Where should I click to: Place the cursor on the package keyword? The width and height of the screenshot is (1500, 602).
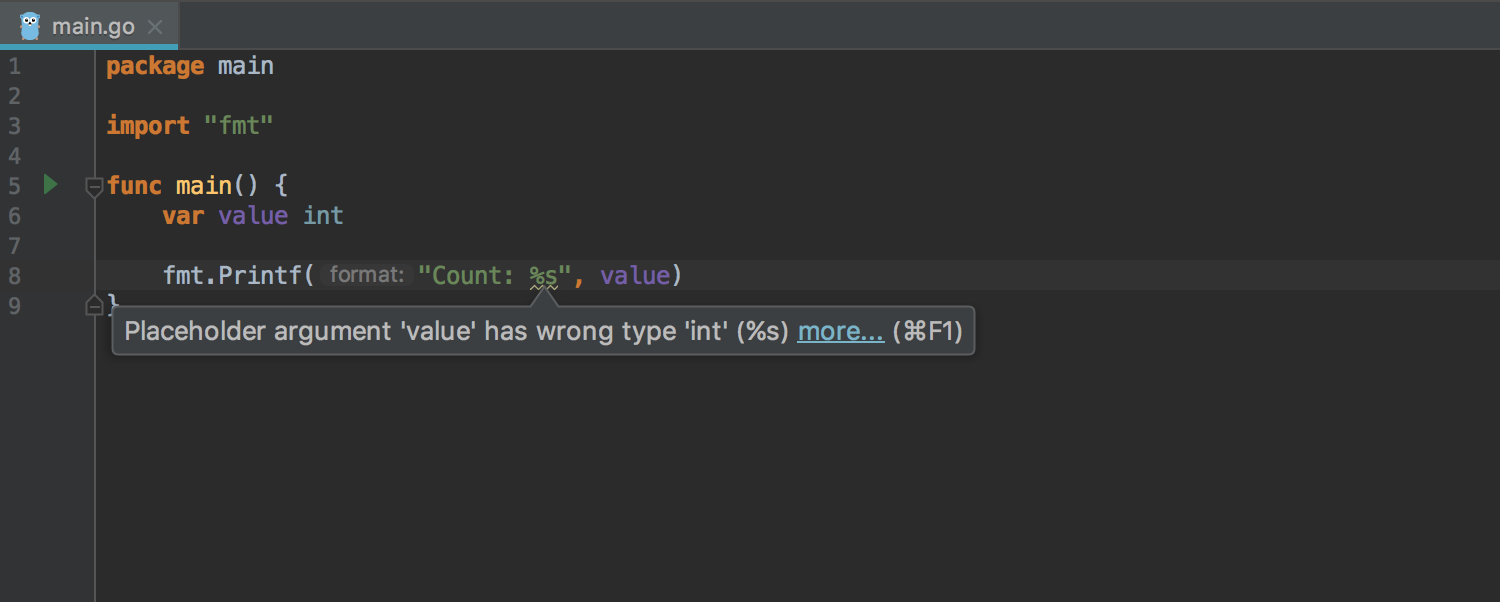pos(155,66)
